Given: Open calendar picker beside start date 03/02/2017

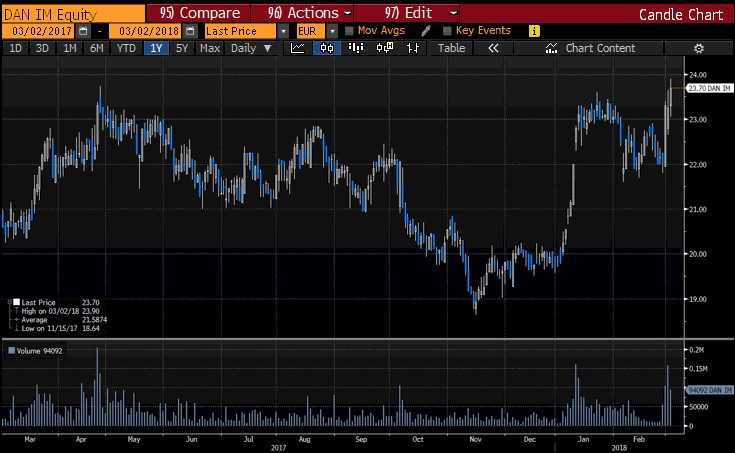Looking at the screenshot, I should (83, 31).
